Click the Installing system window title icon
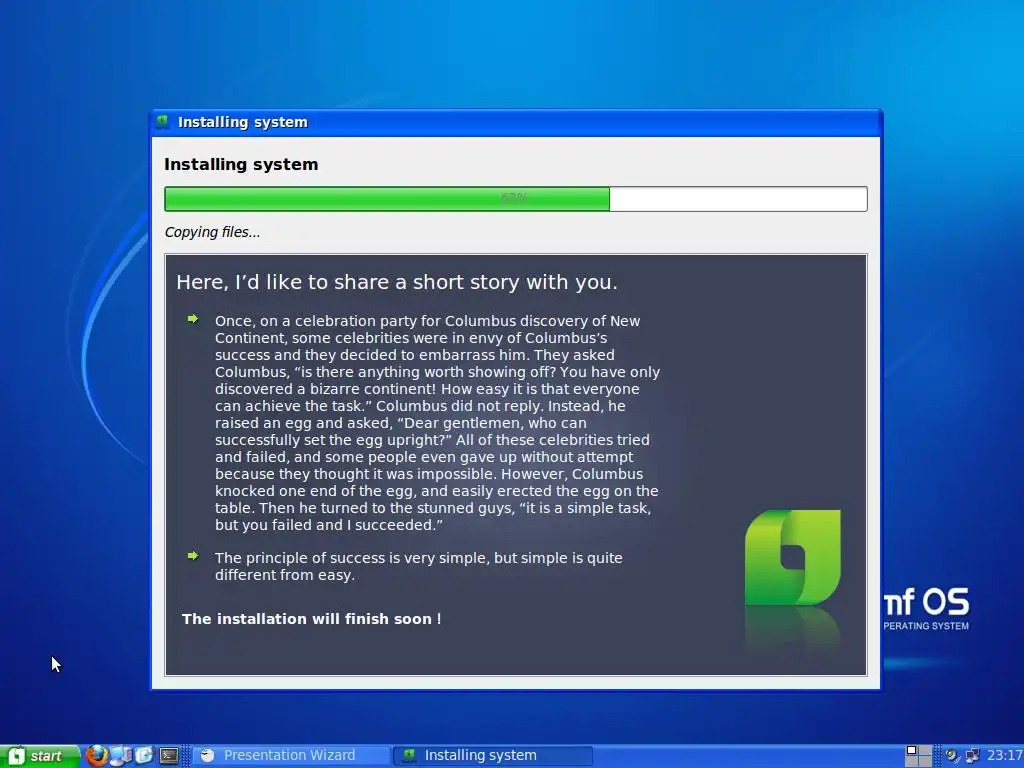Viewport: 1024px width, 768px height. pyautogui.click(x=162, y=121)
